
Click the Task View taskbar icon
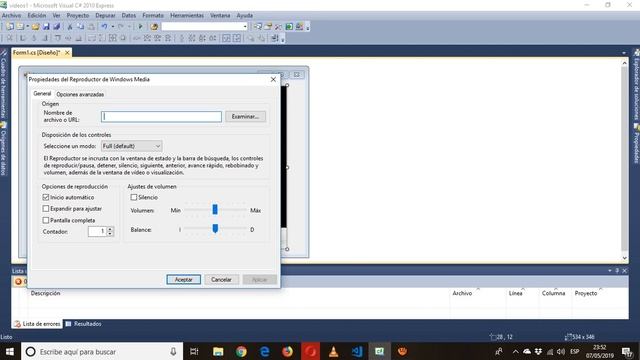coord(194,351)
